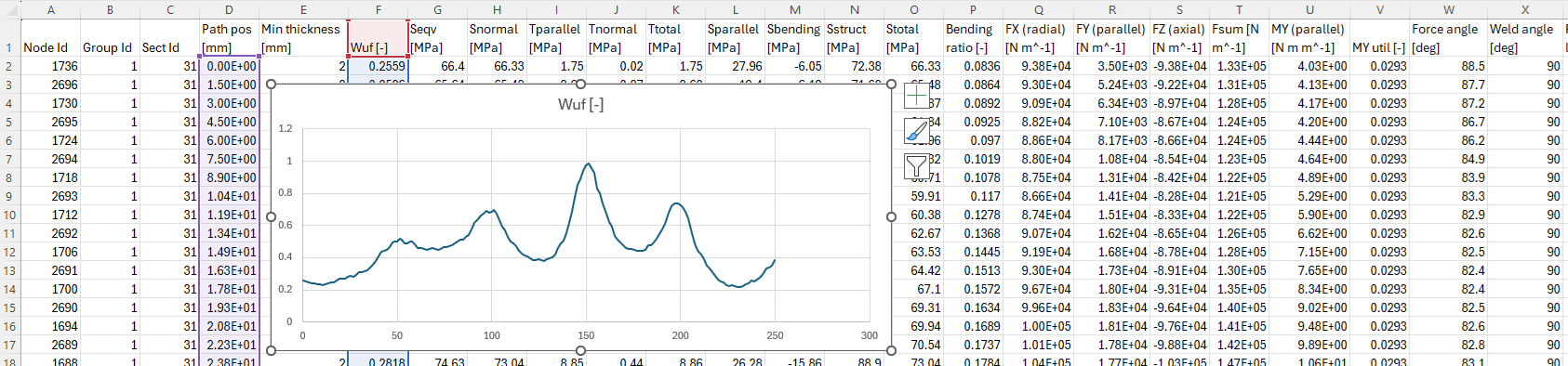This screenshot has height=366, width=1568.
Task: Click cell with Node Id 2691
Action: [x=50, y=270]
